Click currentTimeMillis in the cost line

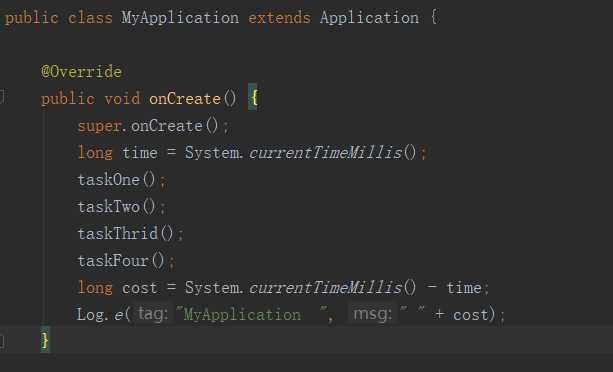[326, 288]
